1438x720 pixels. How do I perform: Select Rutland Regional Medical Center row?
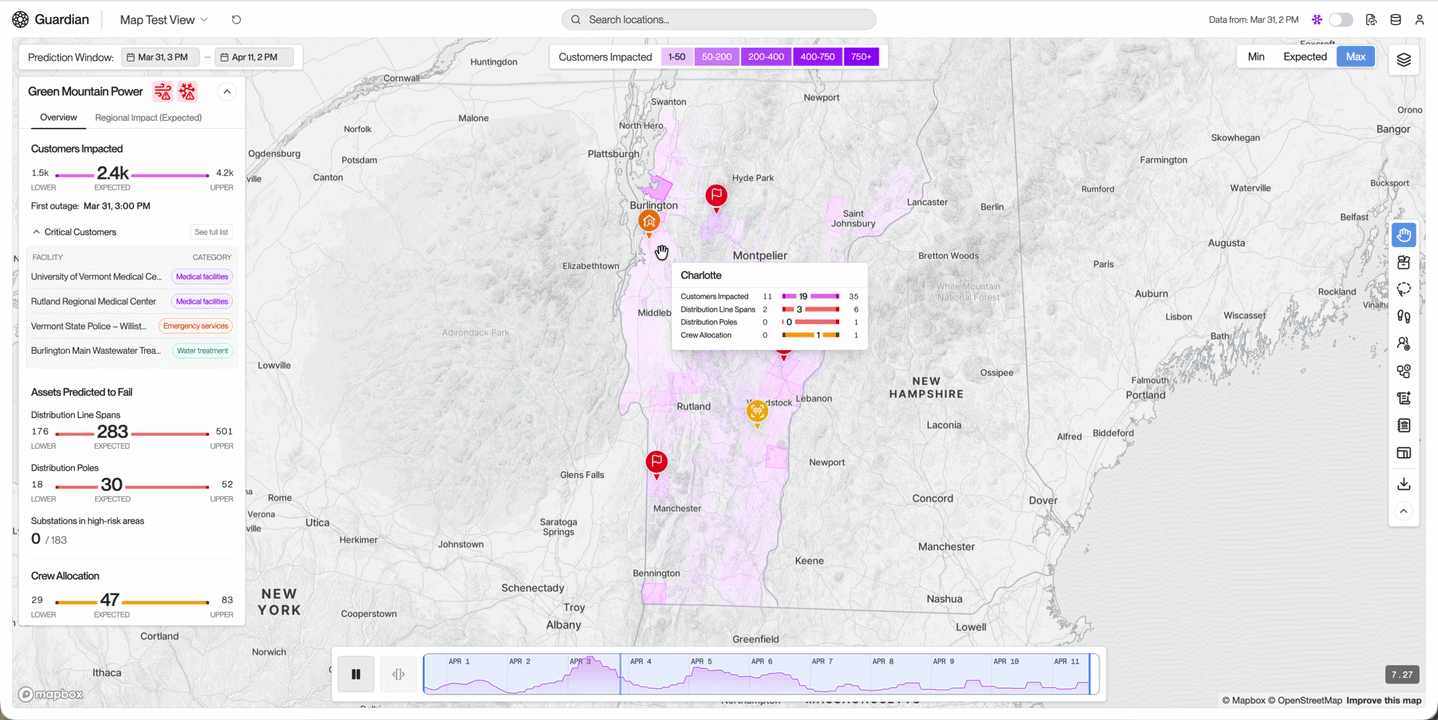[x=132, y=301]
